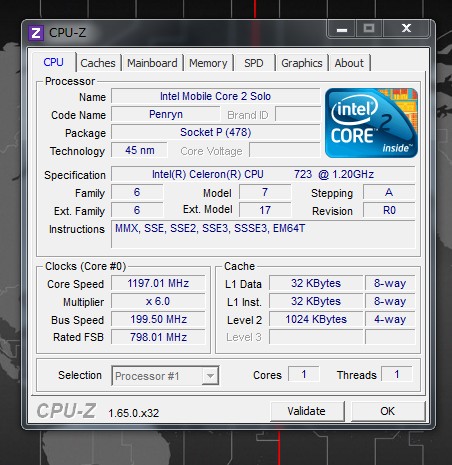The height and width of the screenshot is (465, 452).
Task: Click the empty Core Voltage field
Action: click(285, 150)
